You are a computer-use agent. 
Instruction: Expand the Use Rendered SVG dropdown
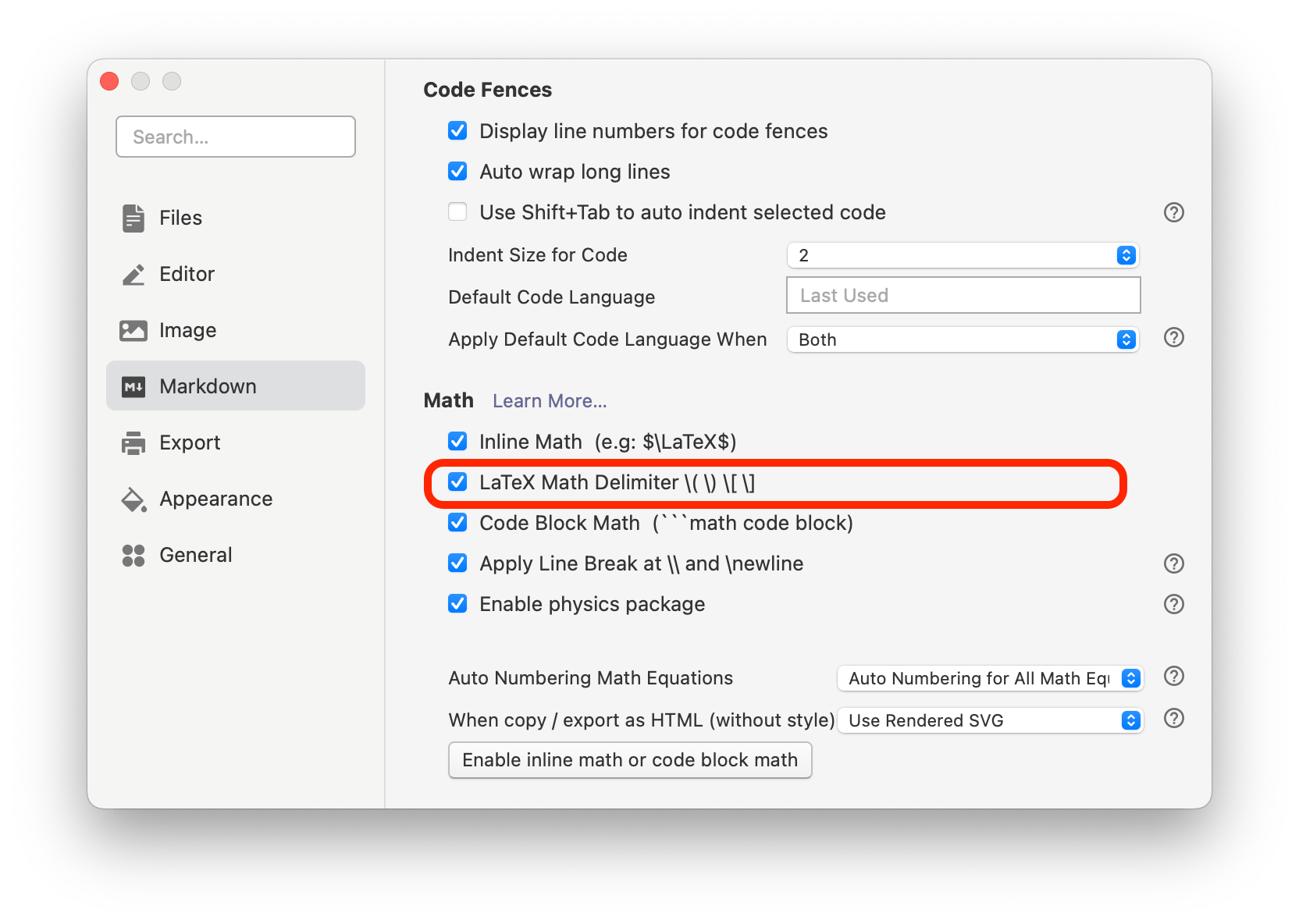989,720
